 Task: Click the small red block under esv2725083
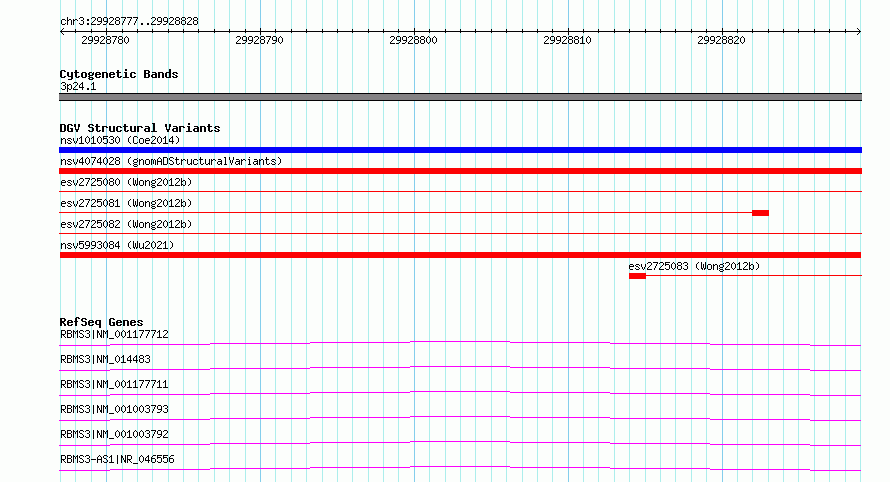coord(637,276)
